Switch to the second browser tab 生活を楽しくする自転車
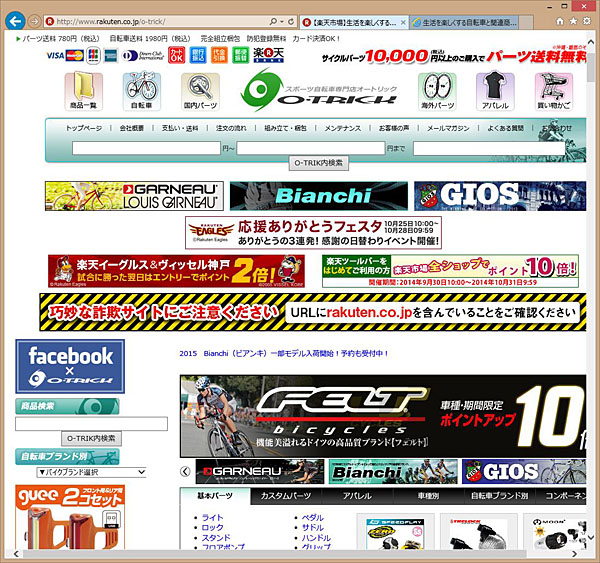 (466, 23)
